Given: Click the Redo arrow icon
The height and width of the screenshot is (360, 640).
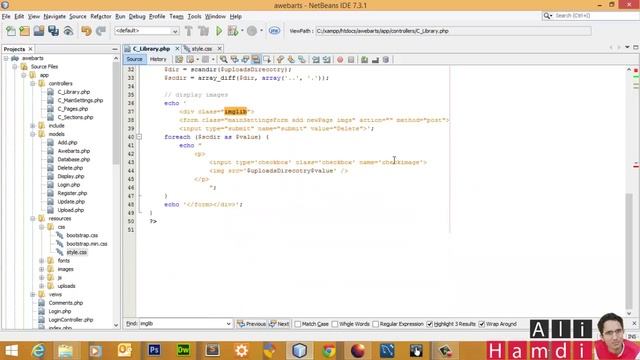Looking at the screenshot, I should pos(101,31).
